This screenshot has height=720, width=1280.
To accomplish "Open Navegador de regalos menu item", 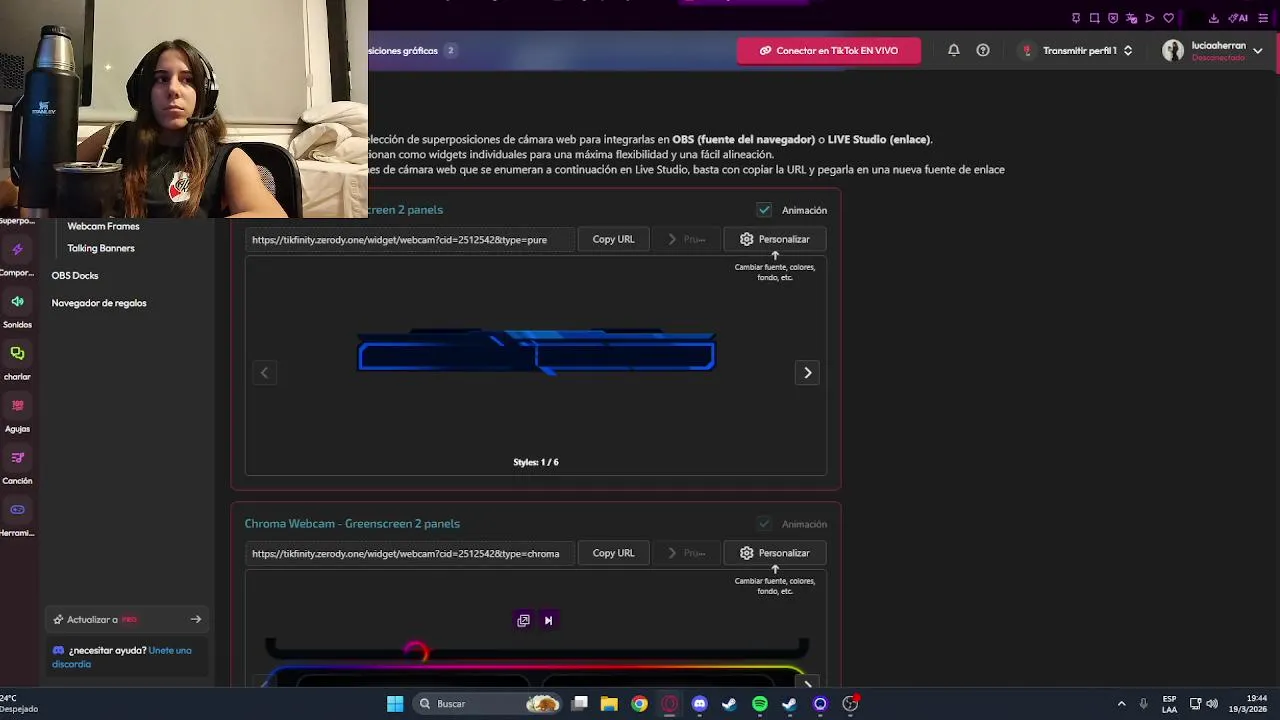I will tap(99, 303).
